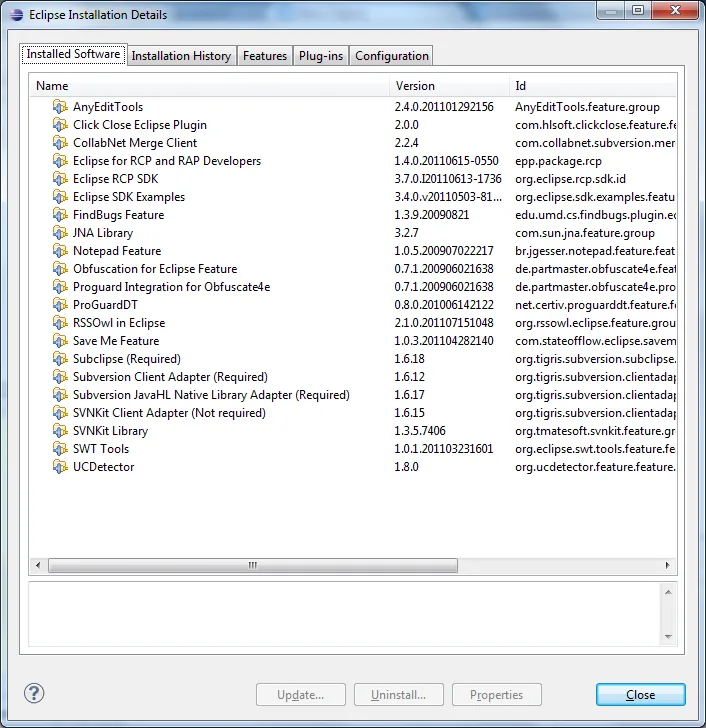
Task: Click the down arrow in the description pane scrollbar
Action: [668, 637]
